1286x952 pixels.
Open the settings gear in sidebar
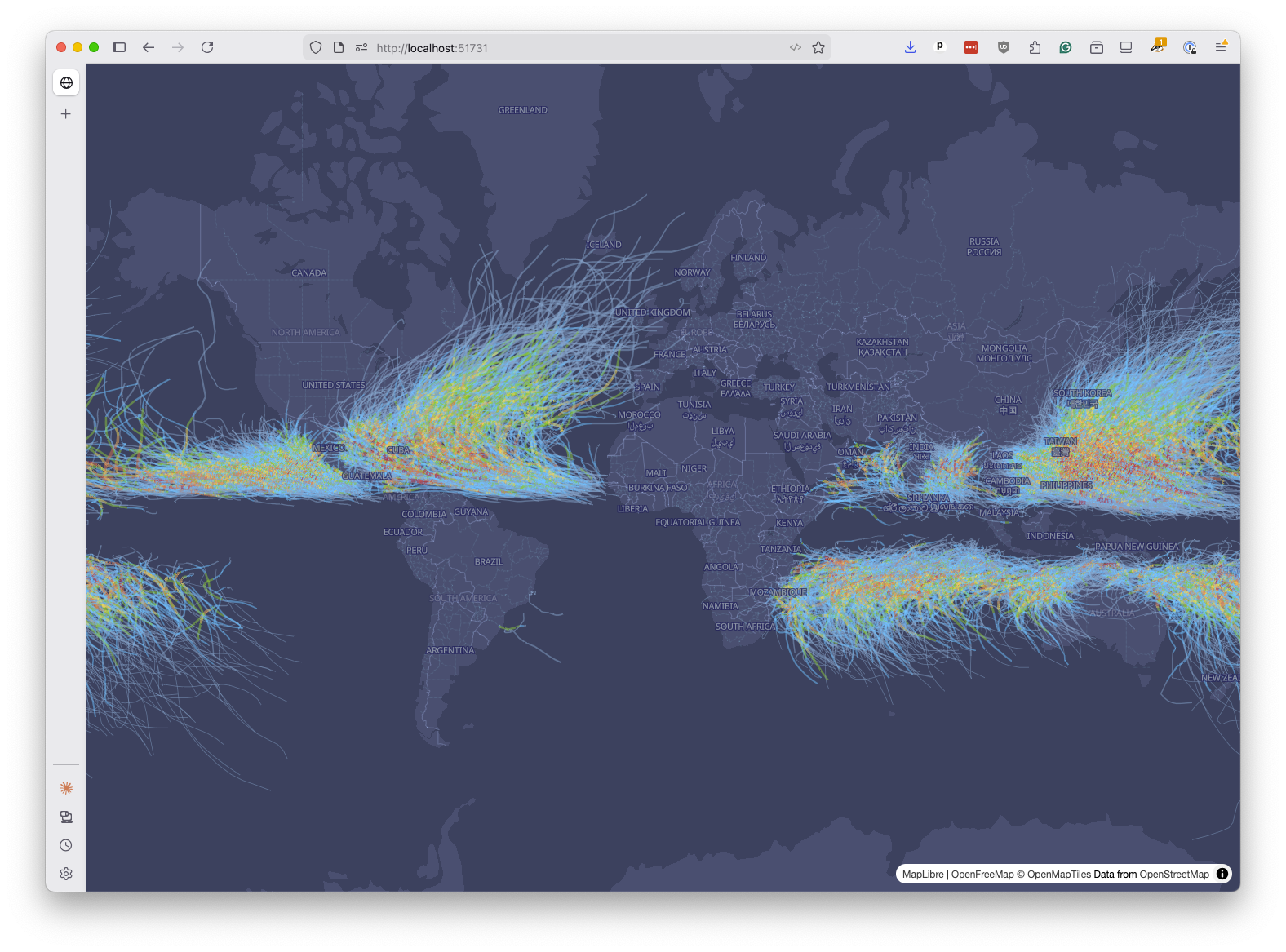pos(66,874)
